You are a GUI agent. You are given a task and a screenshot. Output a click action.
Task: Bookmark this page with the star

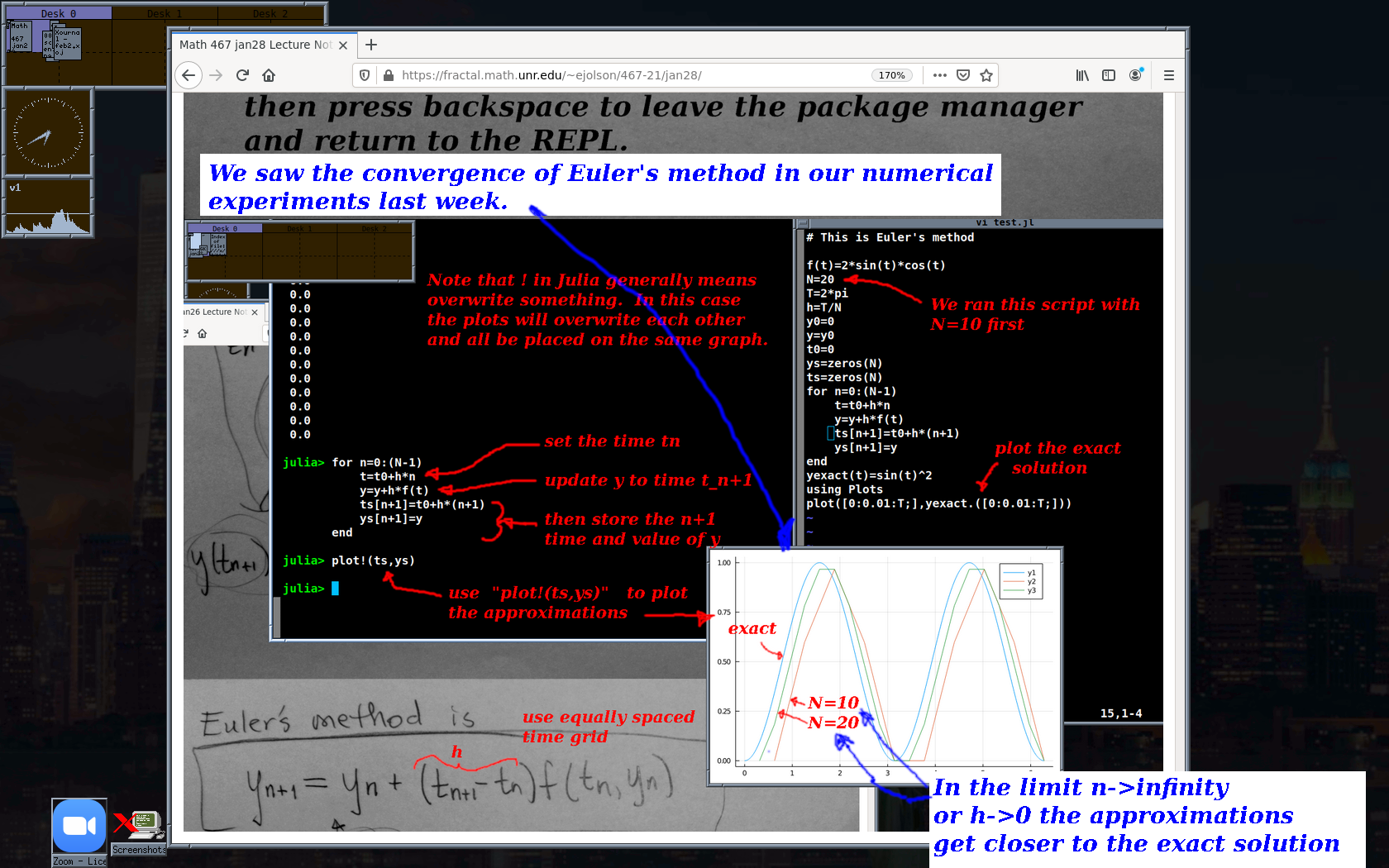pyautogui.click(x=986, y=75)
